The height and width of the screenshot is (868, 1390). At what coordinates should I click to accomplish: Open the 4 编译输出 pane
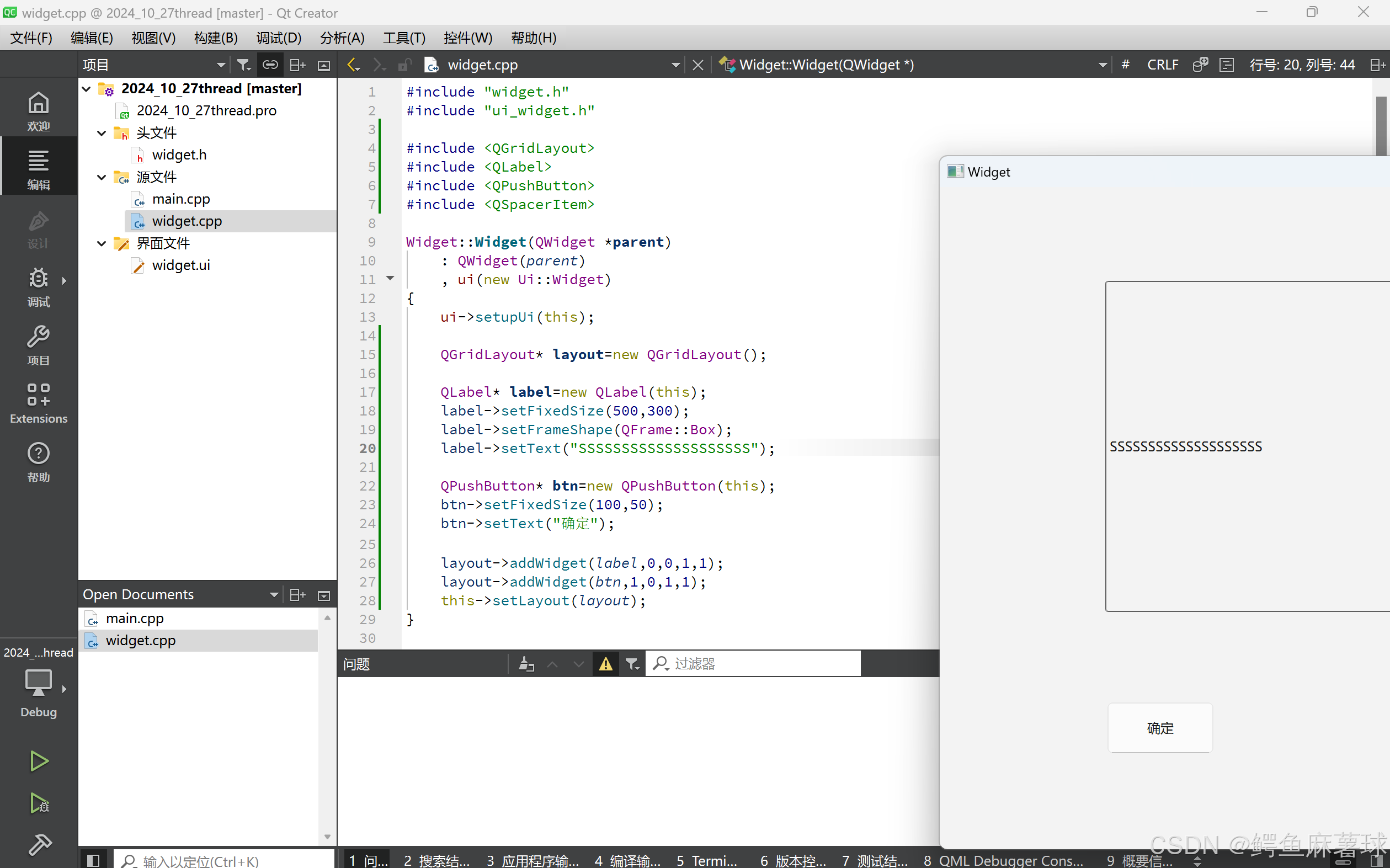point(627,860)
